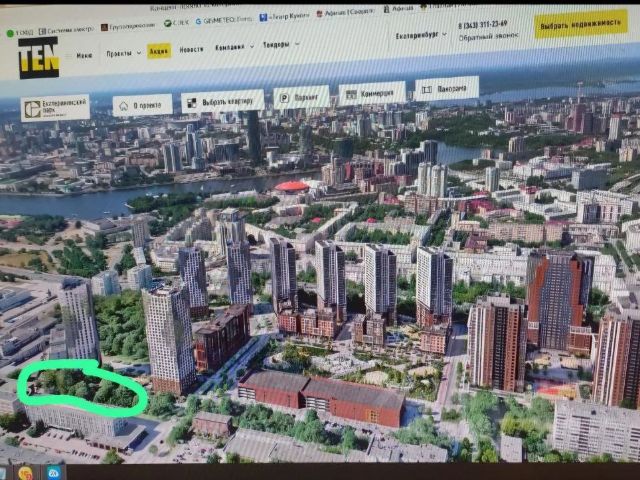Click the P parking icon

[284, 98]
